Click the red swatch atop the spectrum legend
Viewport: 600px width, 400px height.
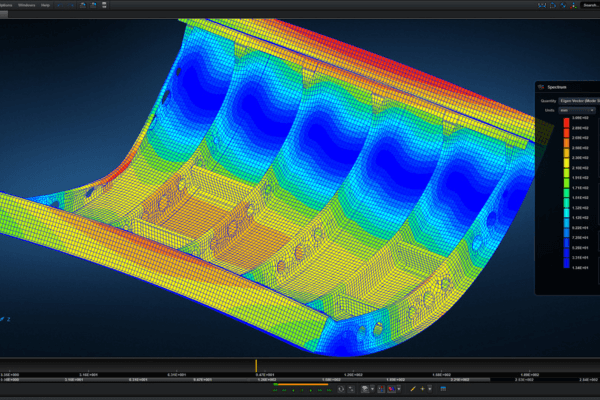[565, 123]
